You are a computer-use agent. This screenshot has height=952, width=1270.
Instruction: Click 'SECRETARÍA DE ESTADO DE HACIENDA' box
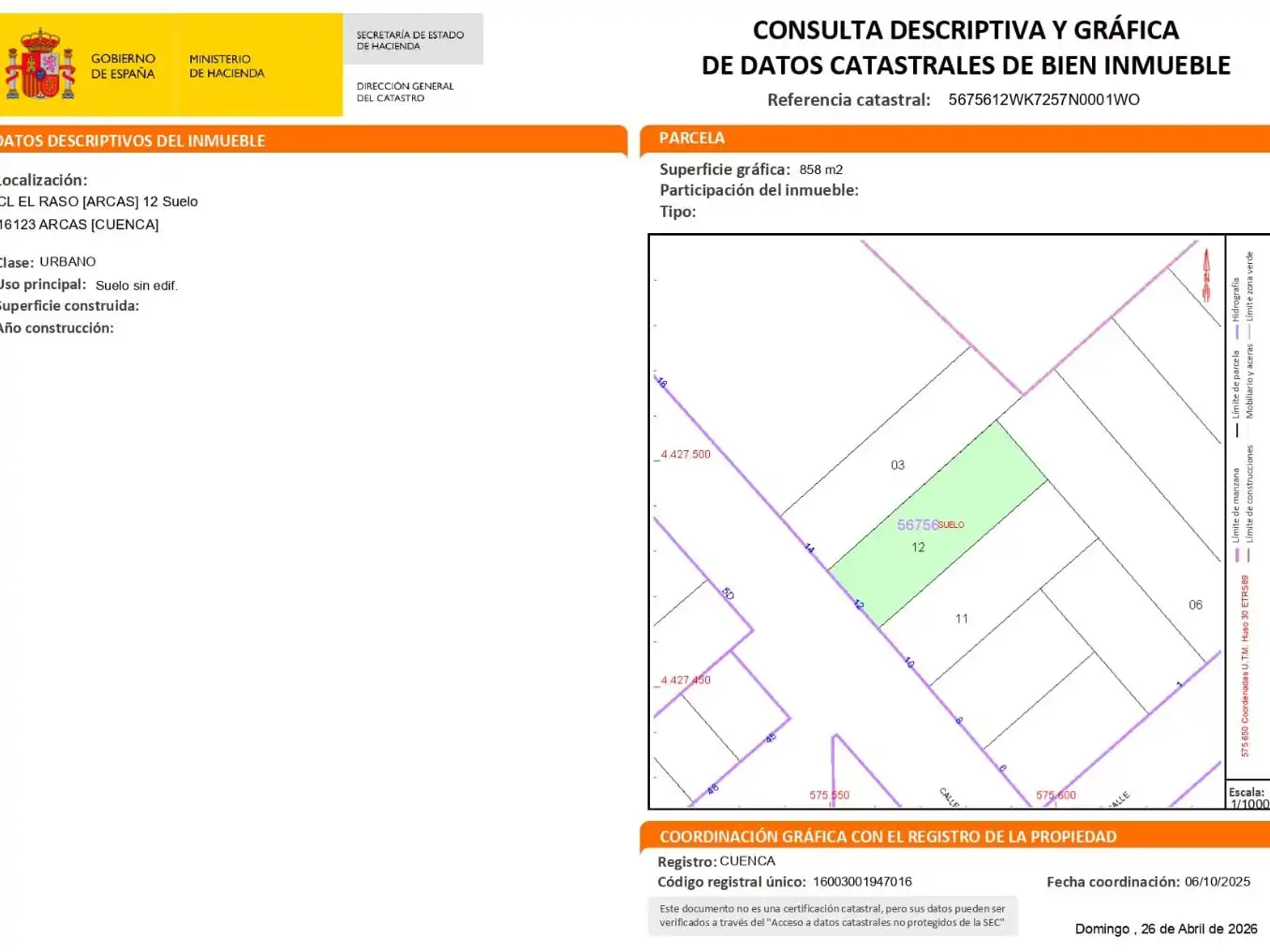(413, 39)
